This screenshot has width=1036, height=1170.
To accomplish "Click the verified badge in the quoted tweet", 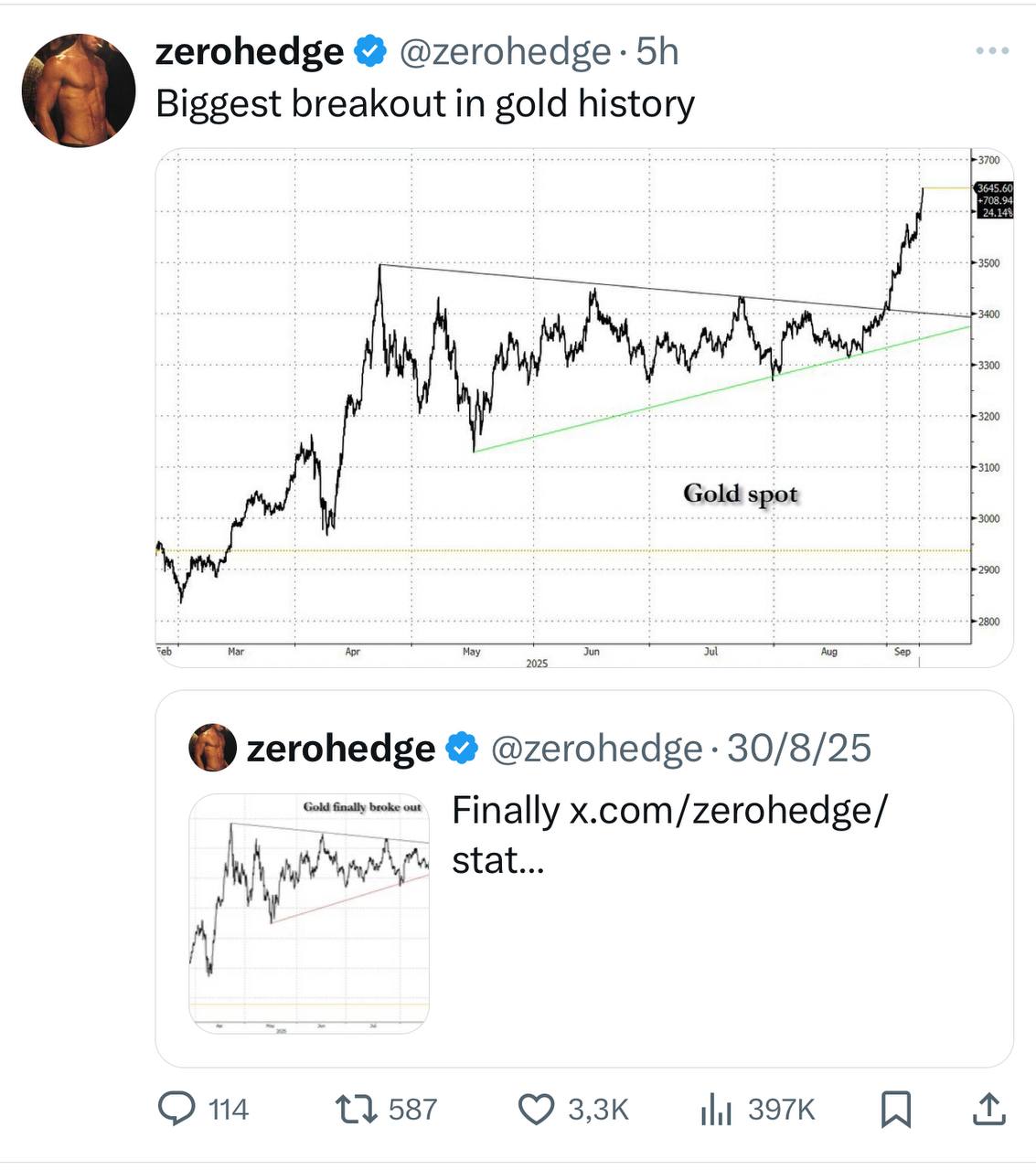I will (x=462, y=749).
